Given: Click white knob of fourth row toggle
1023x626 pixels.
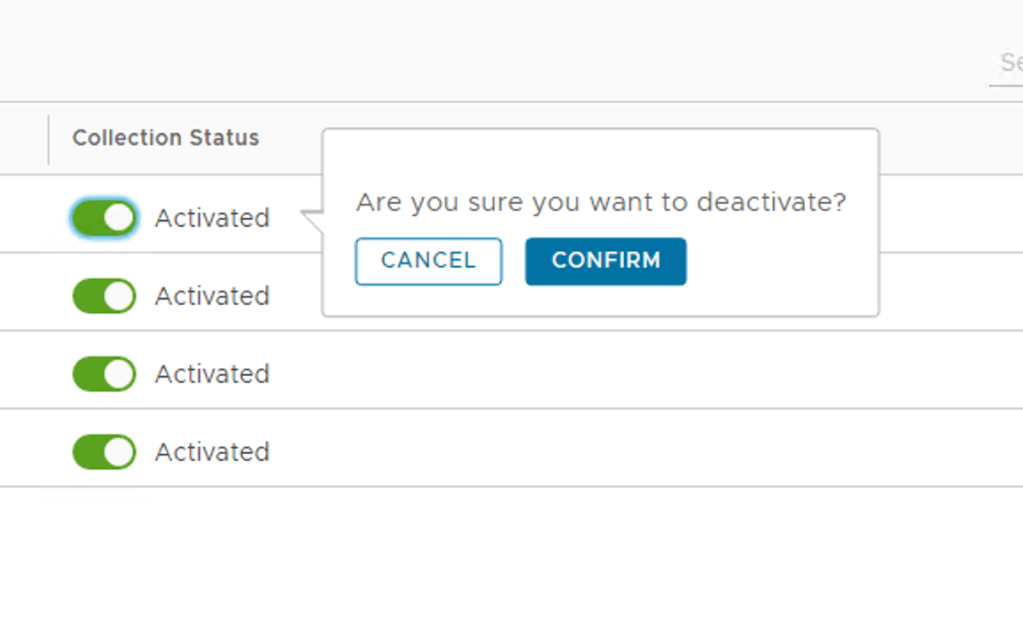Looking at the screenshot, I should click(x=119, y=452).
